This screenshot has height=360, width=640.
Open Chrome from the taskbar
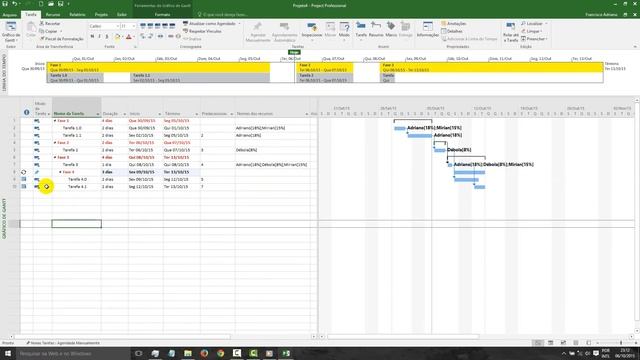(x=221, y=353)
